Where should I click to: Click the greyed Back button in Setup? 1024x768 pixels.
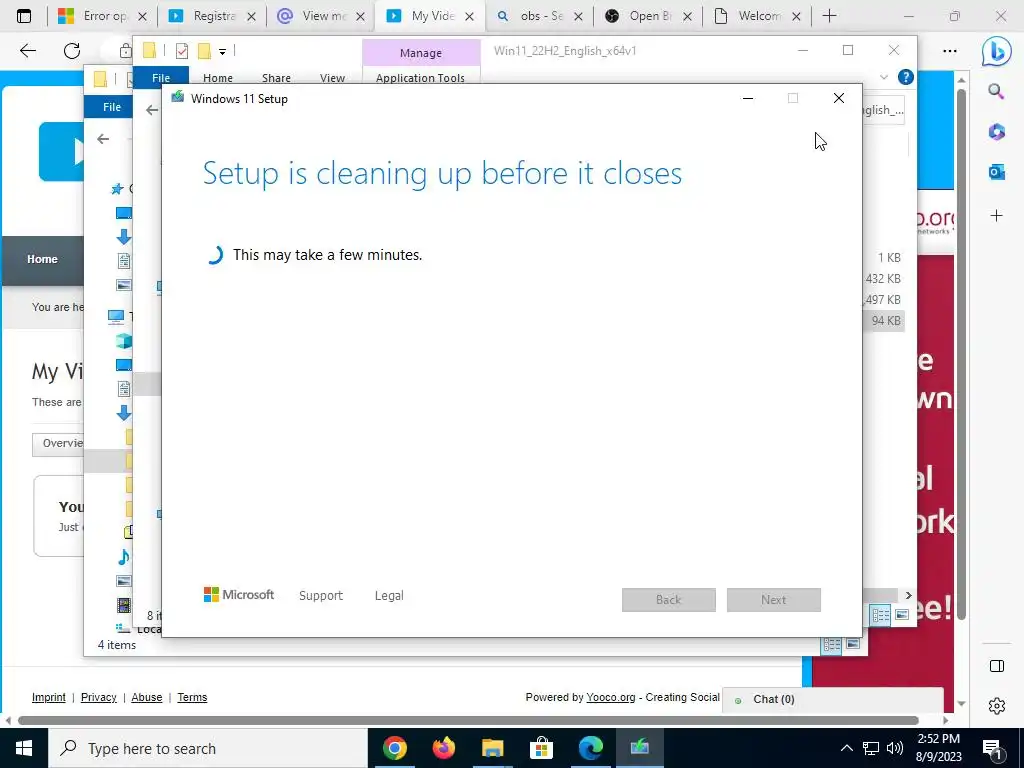pos(669,600)
